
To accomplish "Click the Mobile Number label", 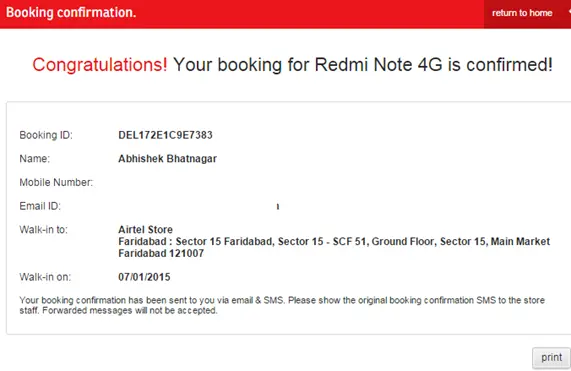I will (56, 182).
